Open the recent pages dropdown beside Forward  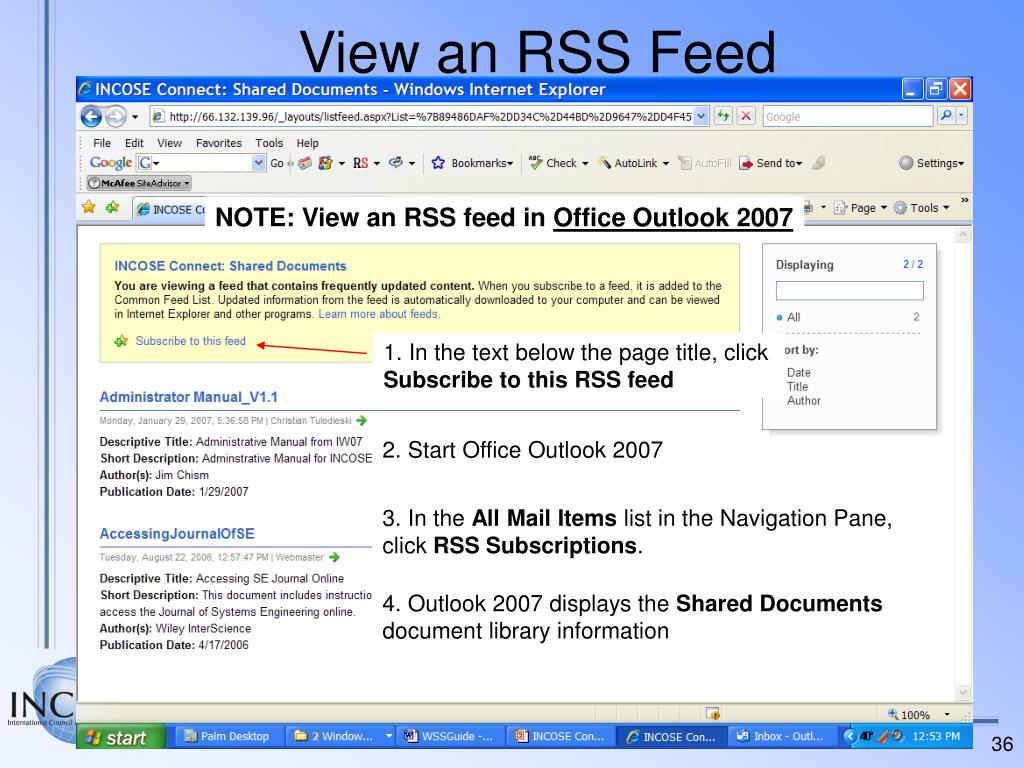(x=135, y=118)
